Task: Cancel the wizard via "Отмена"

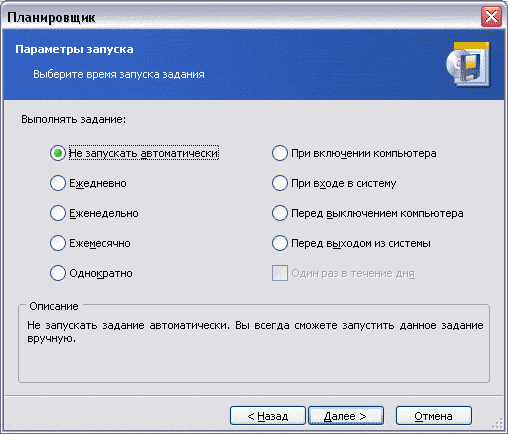Action: 434,416
